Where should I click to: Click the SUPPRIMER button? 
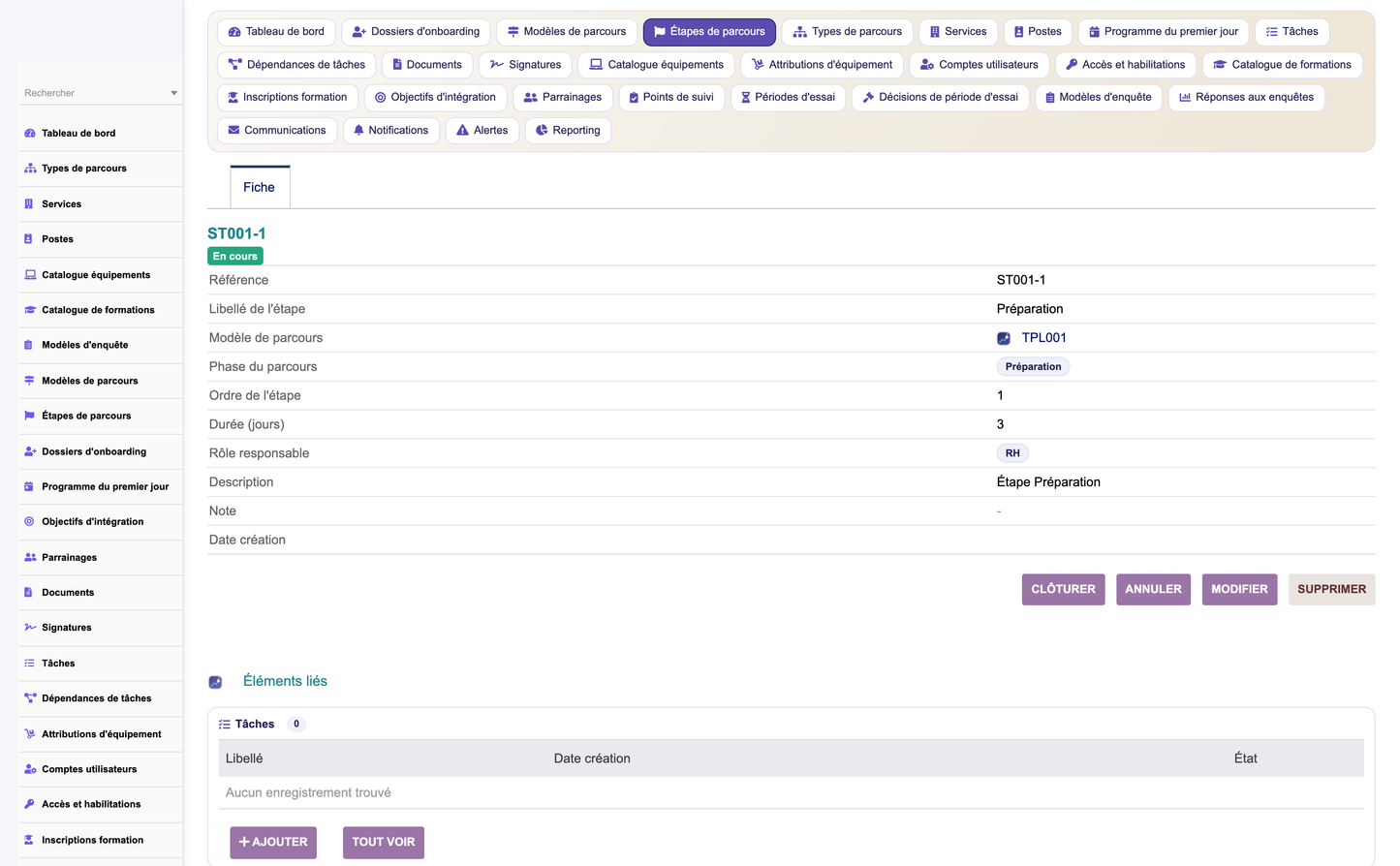[1331, 590]
